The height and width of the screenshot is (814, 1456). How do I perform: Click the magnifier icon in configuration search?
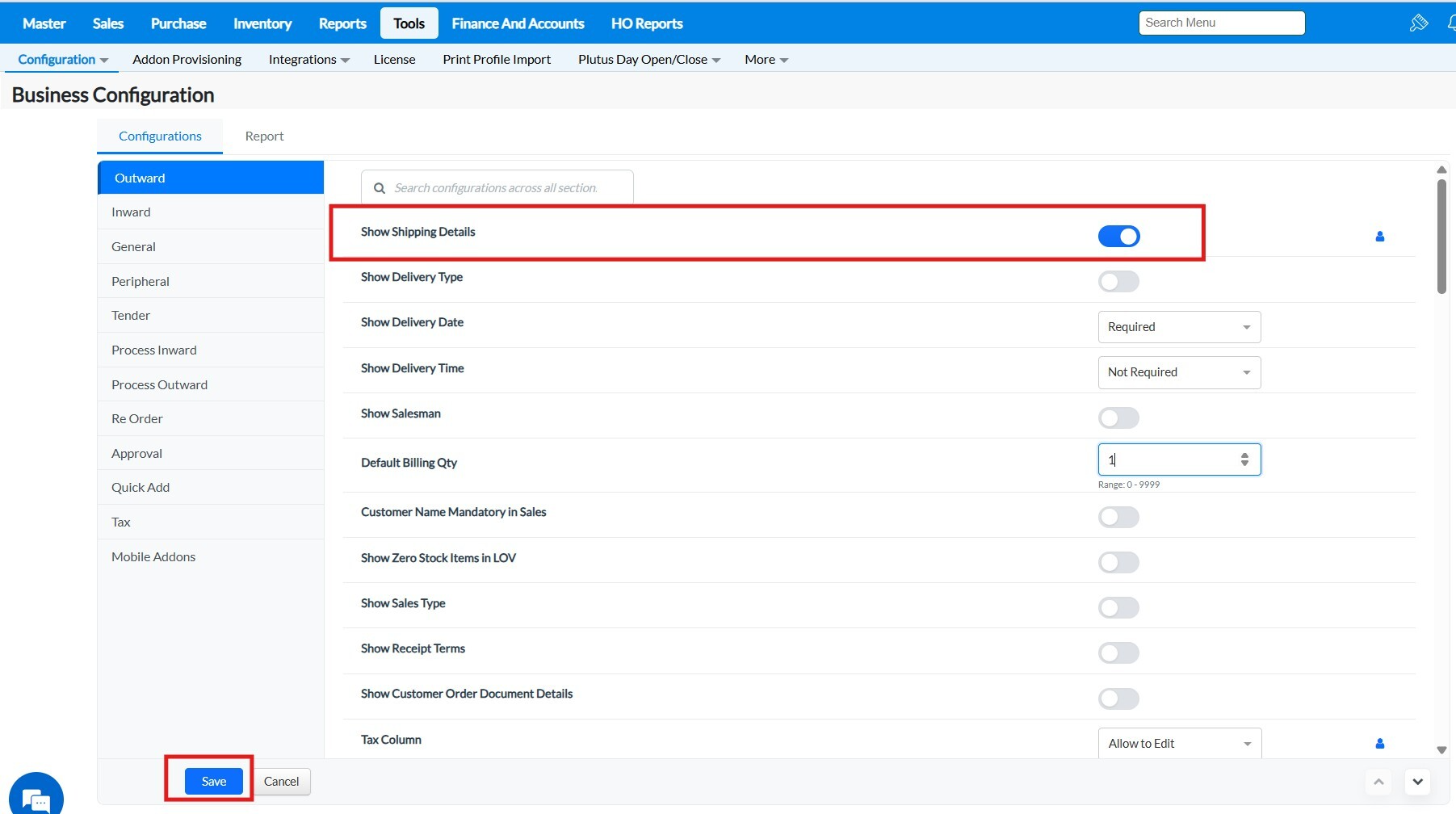[x=379, y=188]
